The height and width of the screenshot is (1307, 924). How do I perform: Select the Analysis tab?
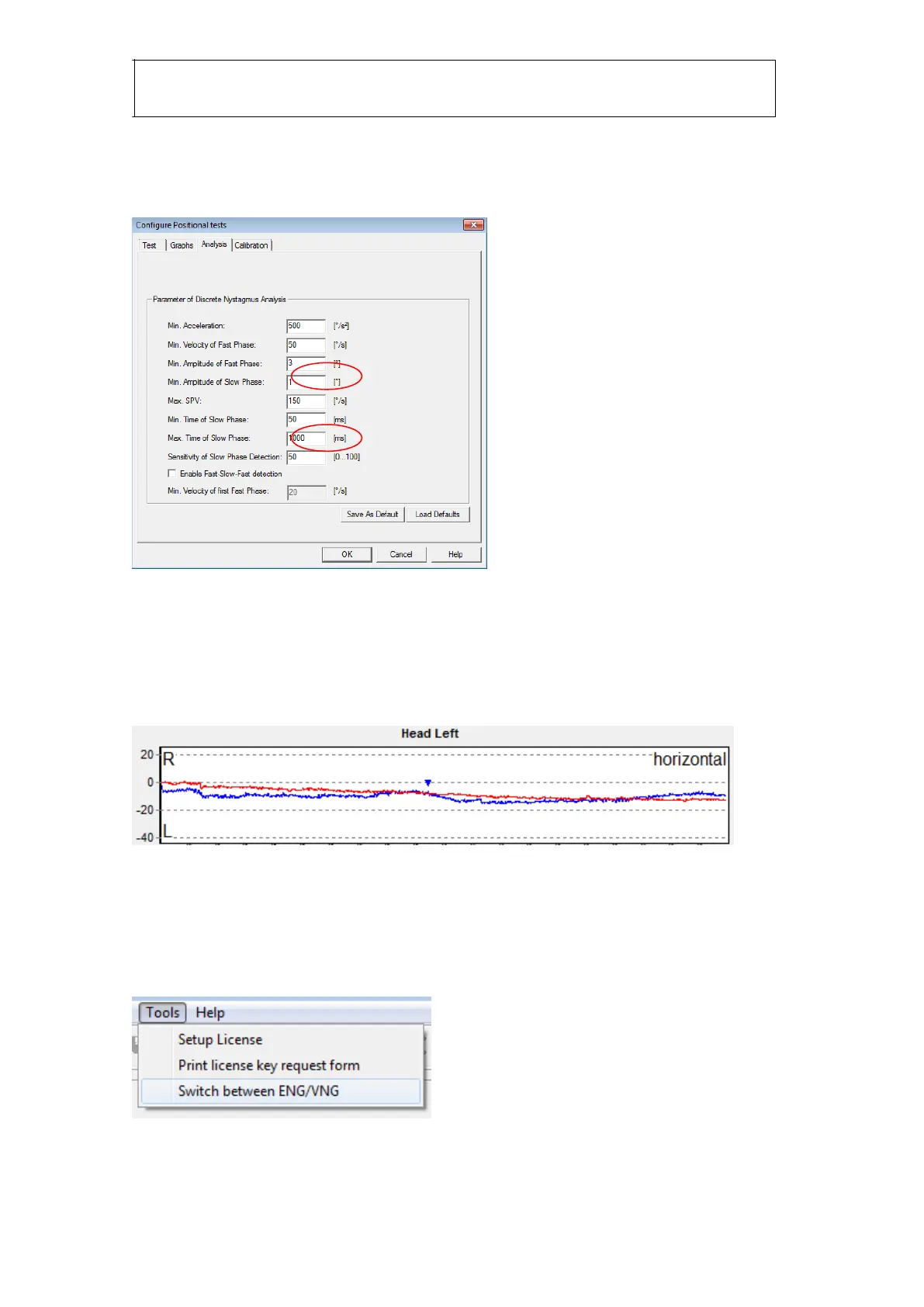point(214,244)
